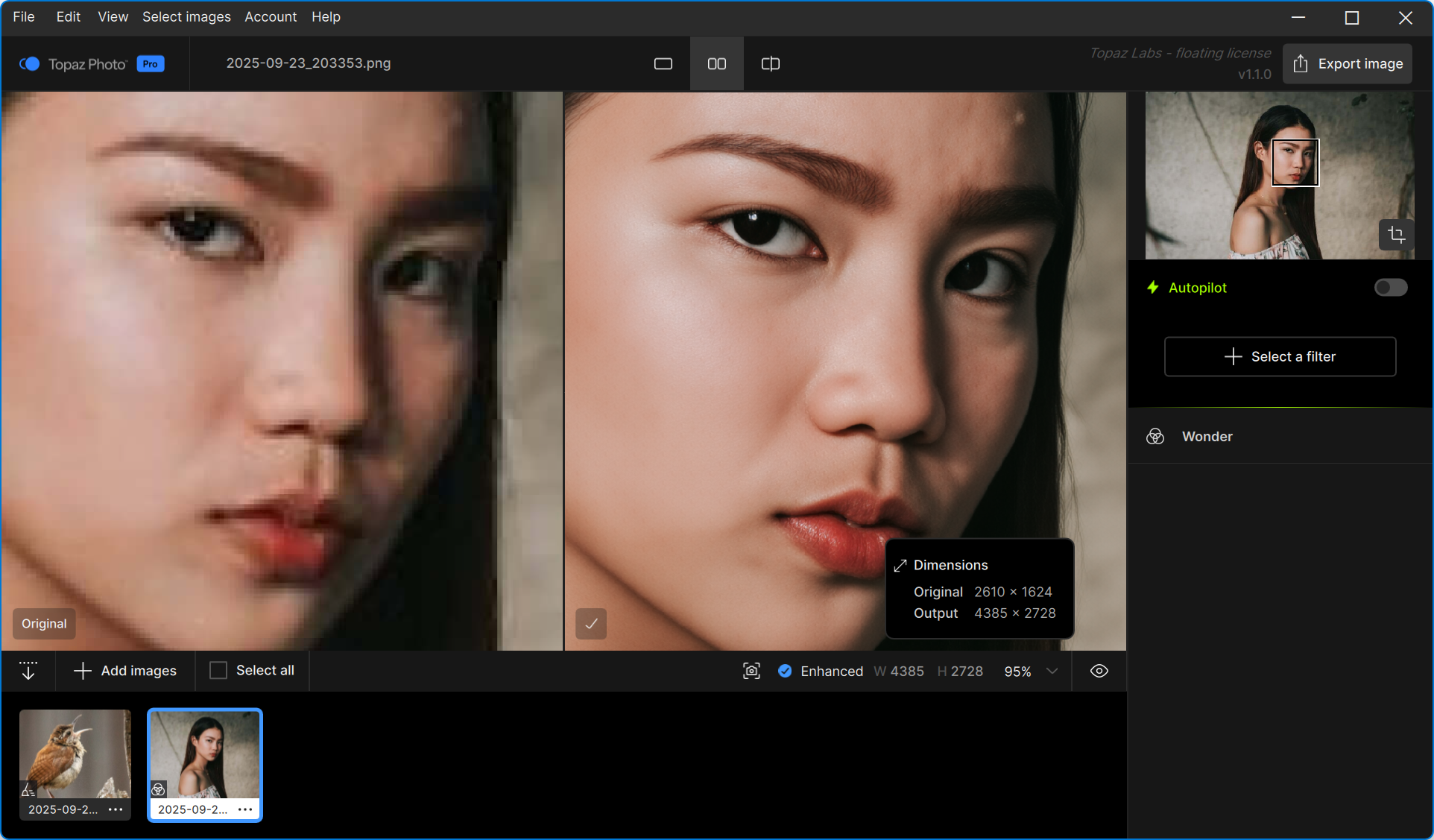Switch to single image view
Screen dimensions: 1434x840
[x=663, y=64]
